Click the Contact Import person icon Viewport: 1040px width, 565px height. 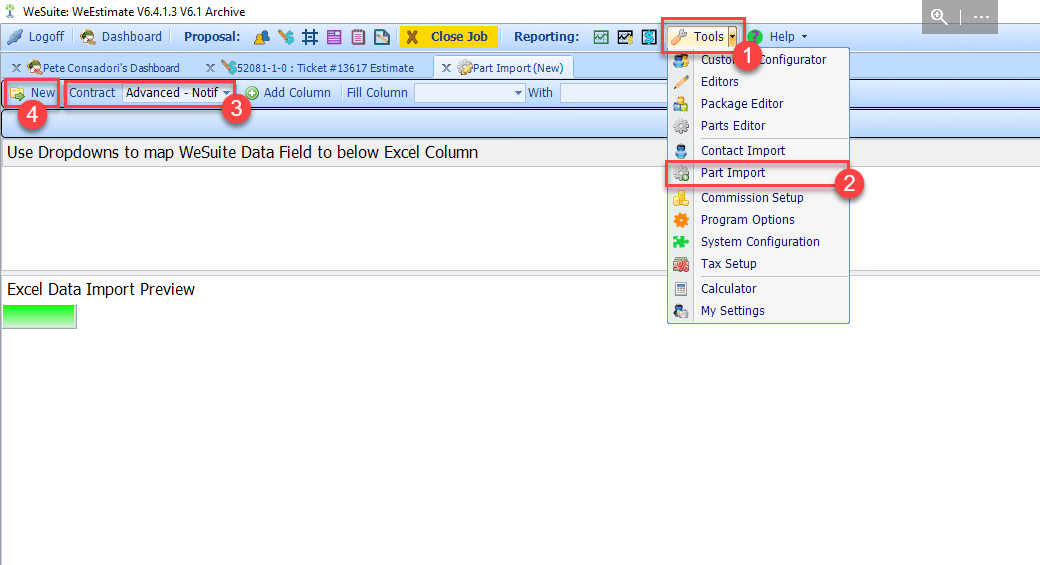(681, 151)
